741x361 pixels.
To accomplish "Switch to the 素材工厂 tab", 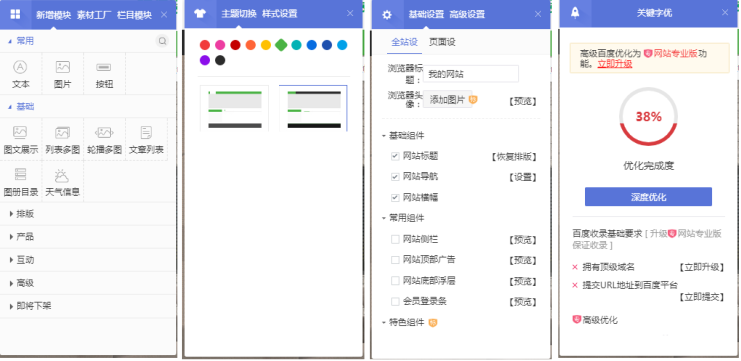I will click(x=94, y=15).
